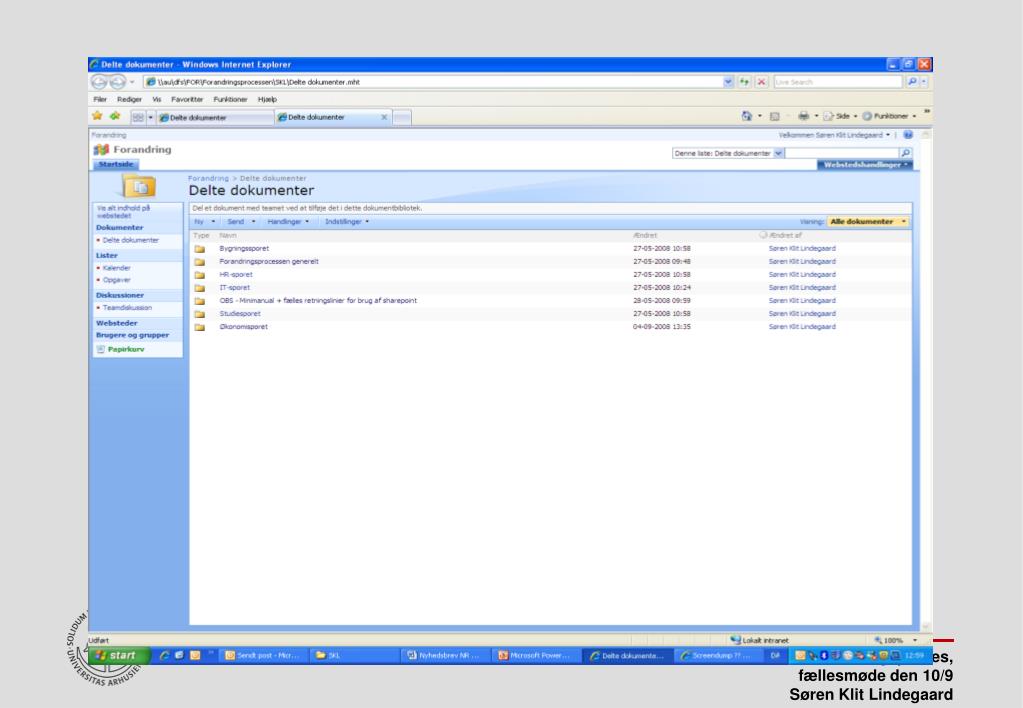Click the Internet Explorer quick launch icon
1023x708 pixels.
(164, 655)
